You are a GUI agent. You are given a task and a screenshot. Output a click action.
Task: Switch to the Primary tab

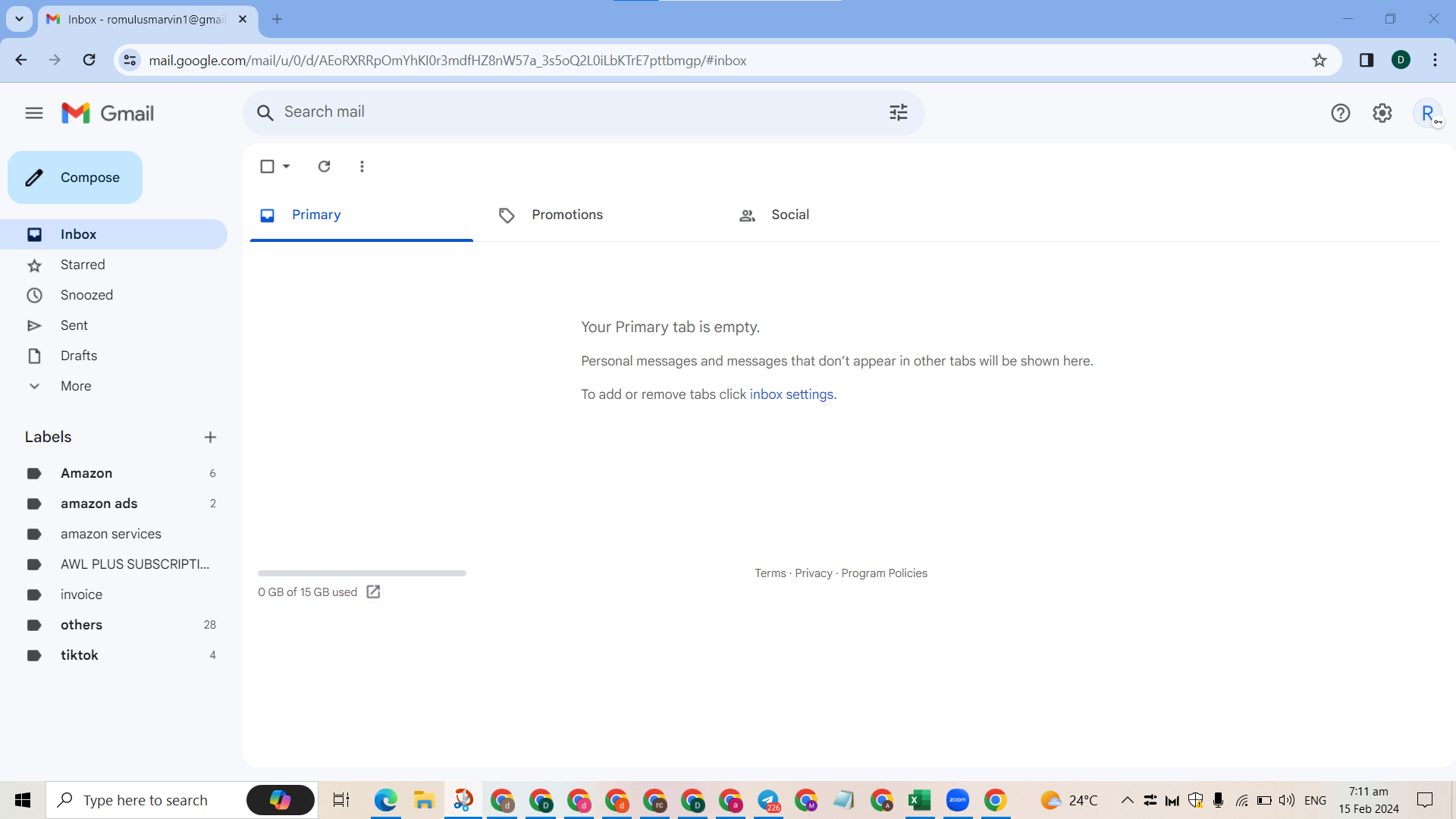[362, 215]
